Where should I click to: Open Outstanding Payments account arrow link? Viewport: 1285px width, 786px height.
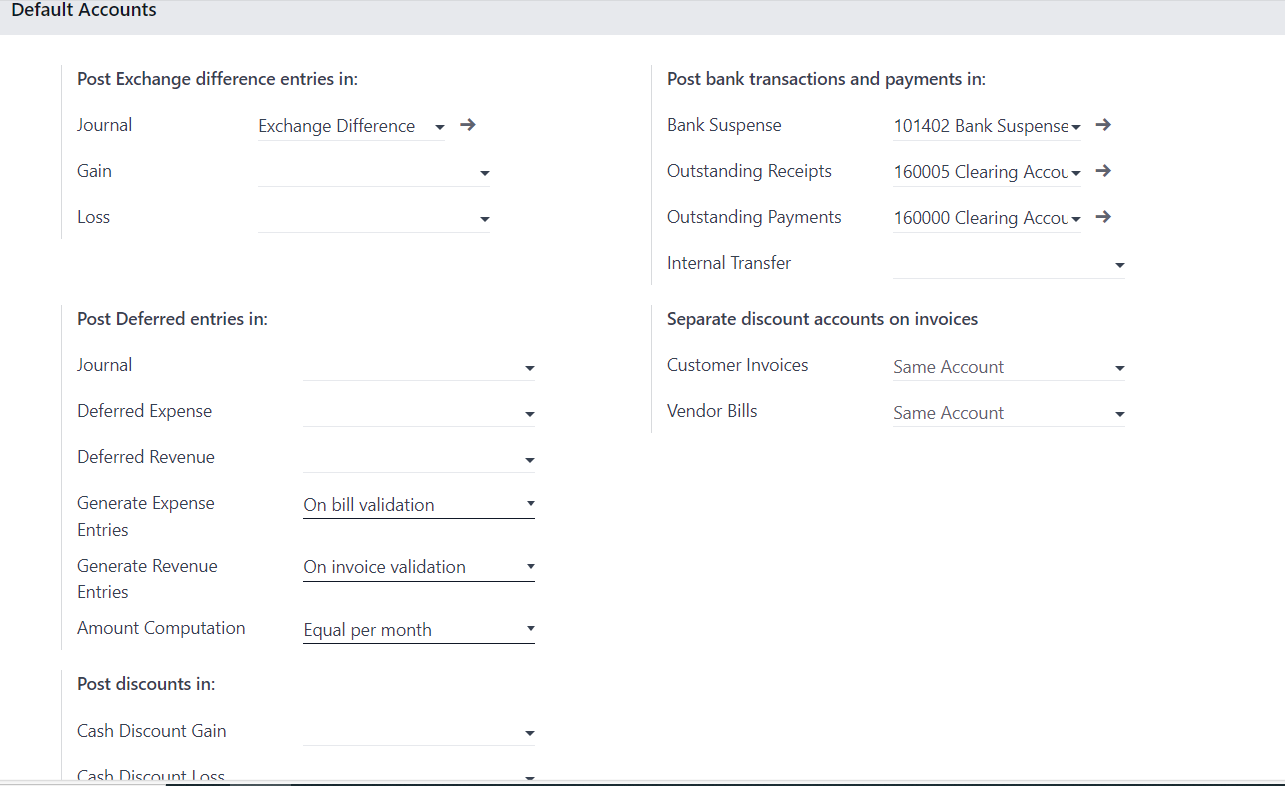pos(1103,217)
